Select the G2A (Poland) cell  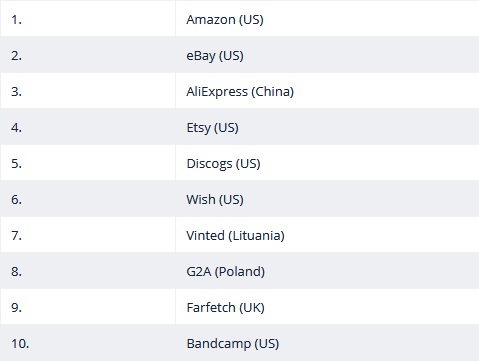pos(226,272)
